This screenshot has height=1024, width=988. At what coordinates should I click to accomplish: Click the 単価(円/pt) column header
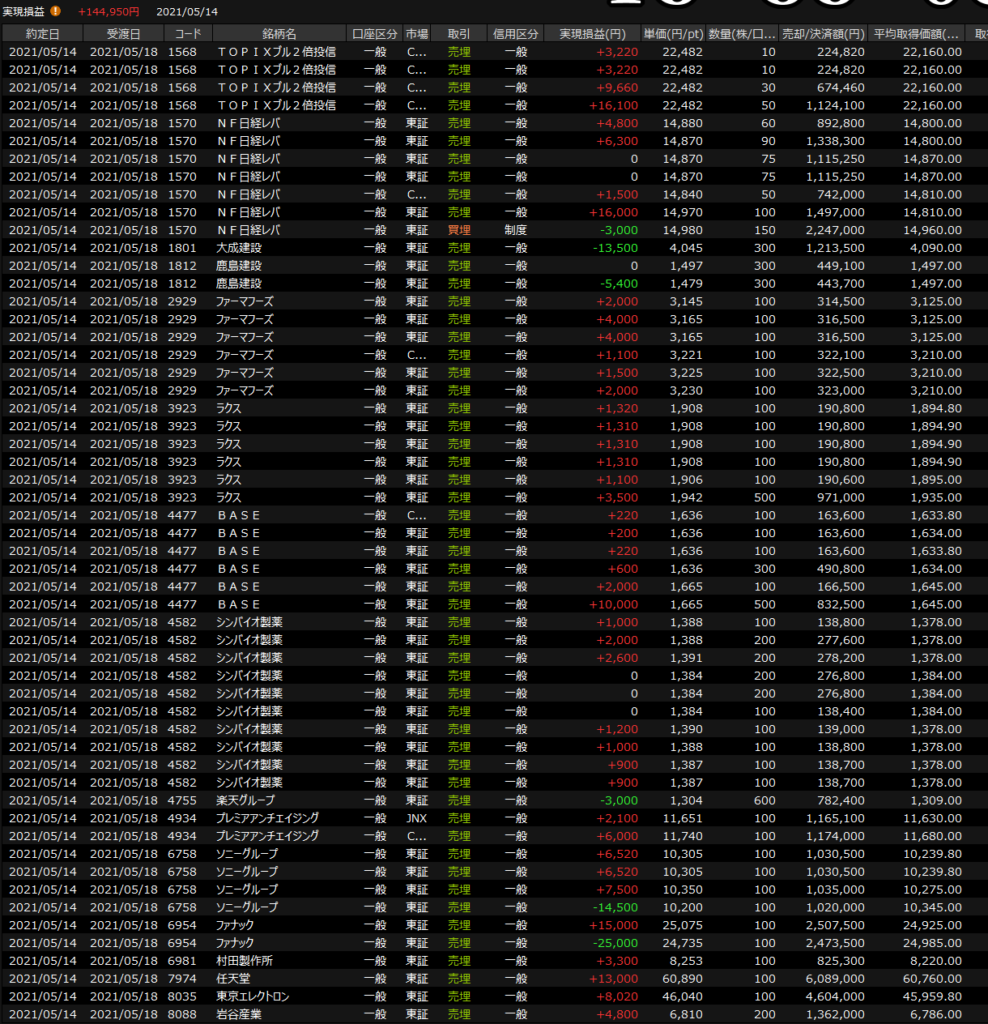click(673, 34)
